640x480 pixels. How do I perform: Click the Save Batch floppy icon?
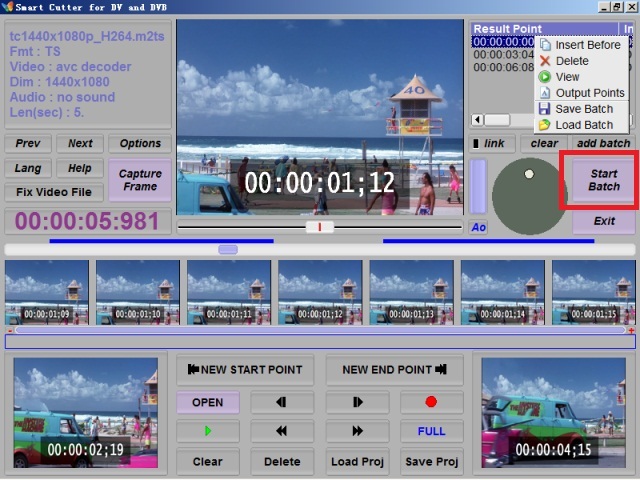click(x=544, y=109)
